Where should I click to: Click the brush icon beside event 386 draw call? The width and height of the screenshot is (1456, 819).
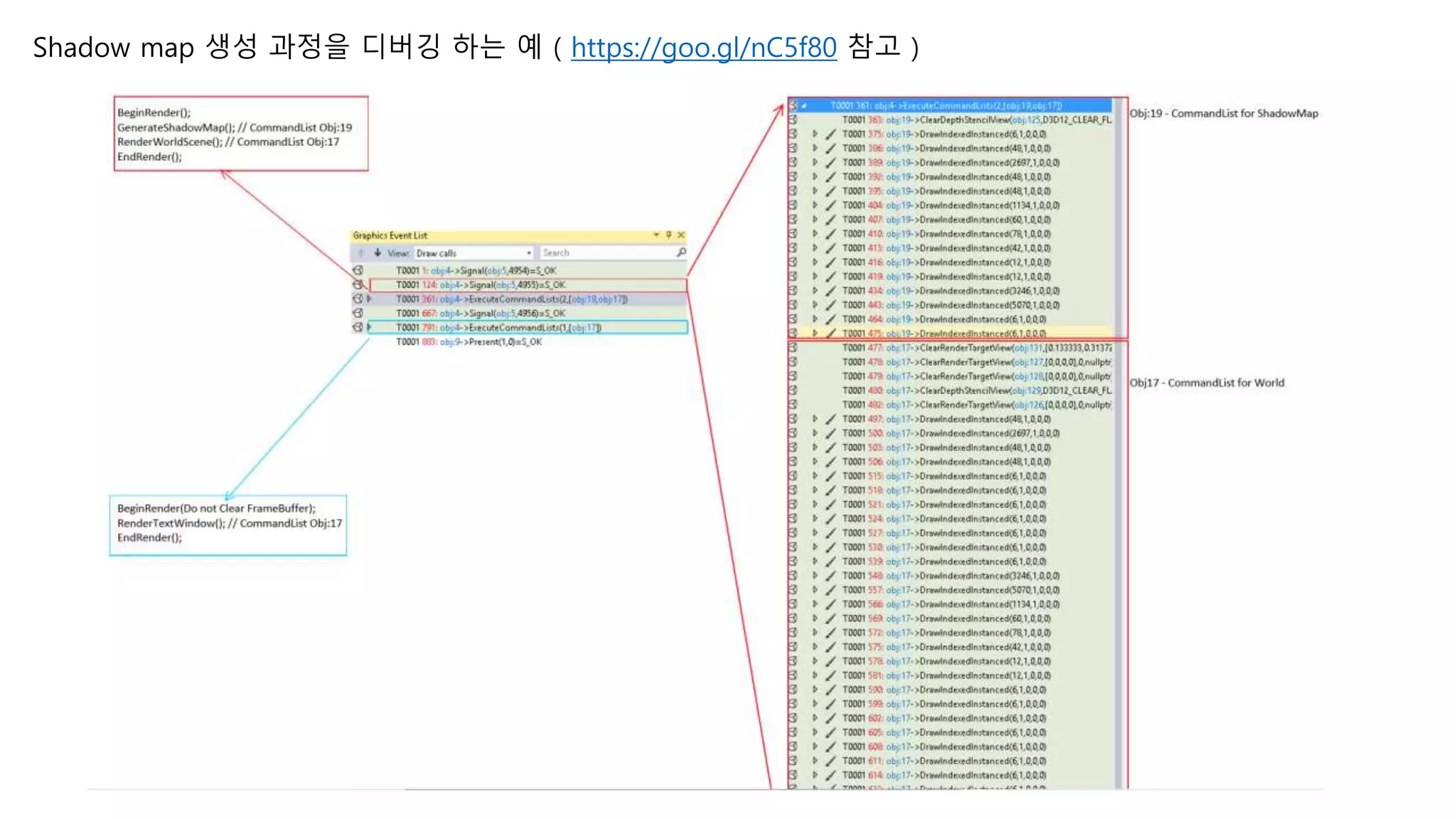point(830,149)
